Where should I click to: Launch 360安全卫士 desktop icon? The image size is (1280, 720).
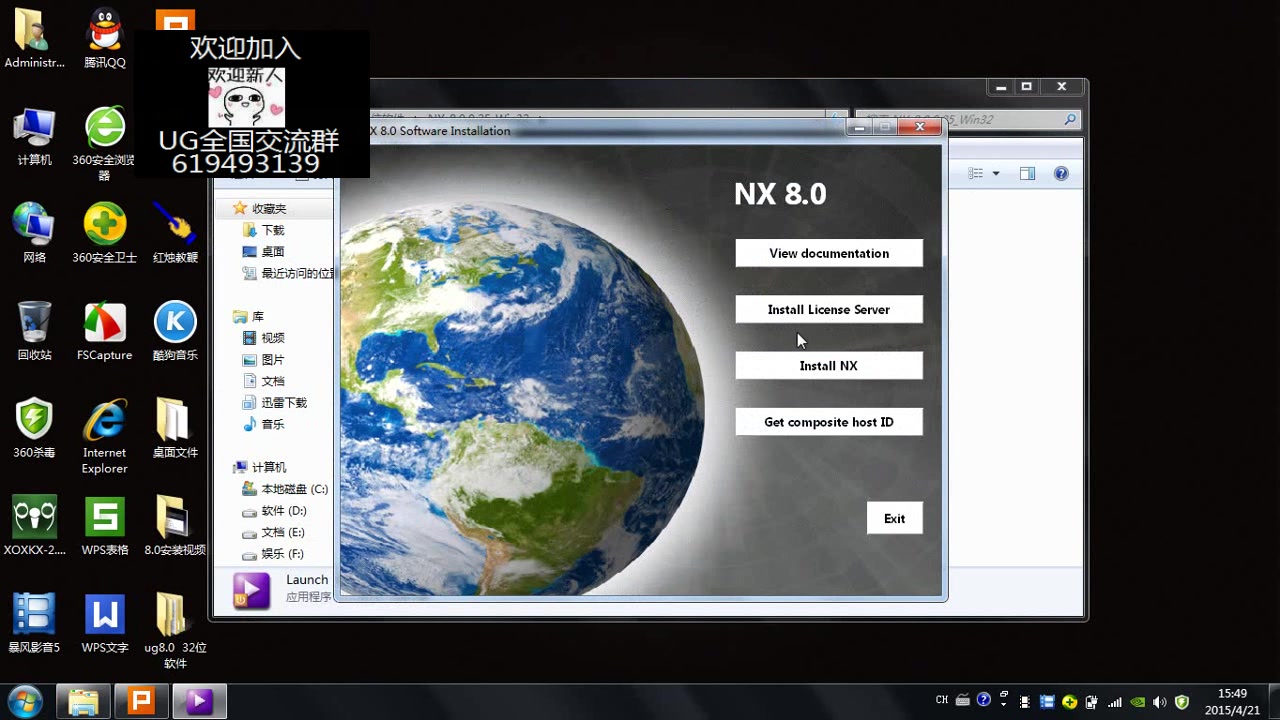(x=105, y=233)
